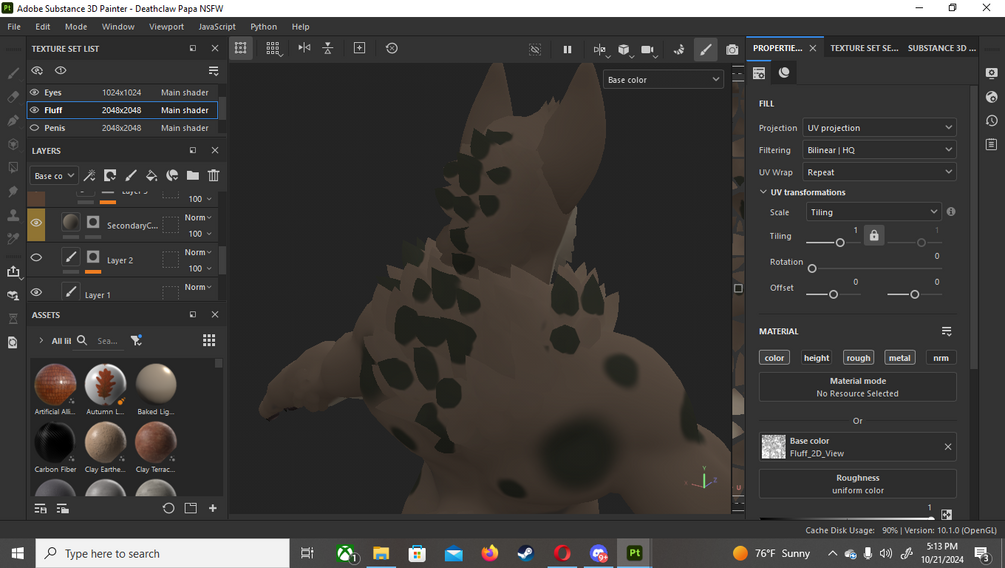Switch assets view to grid icon
The height and width of the screenshot is (568, 1005).
pyautogui.click(x=209, y=340)
